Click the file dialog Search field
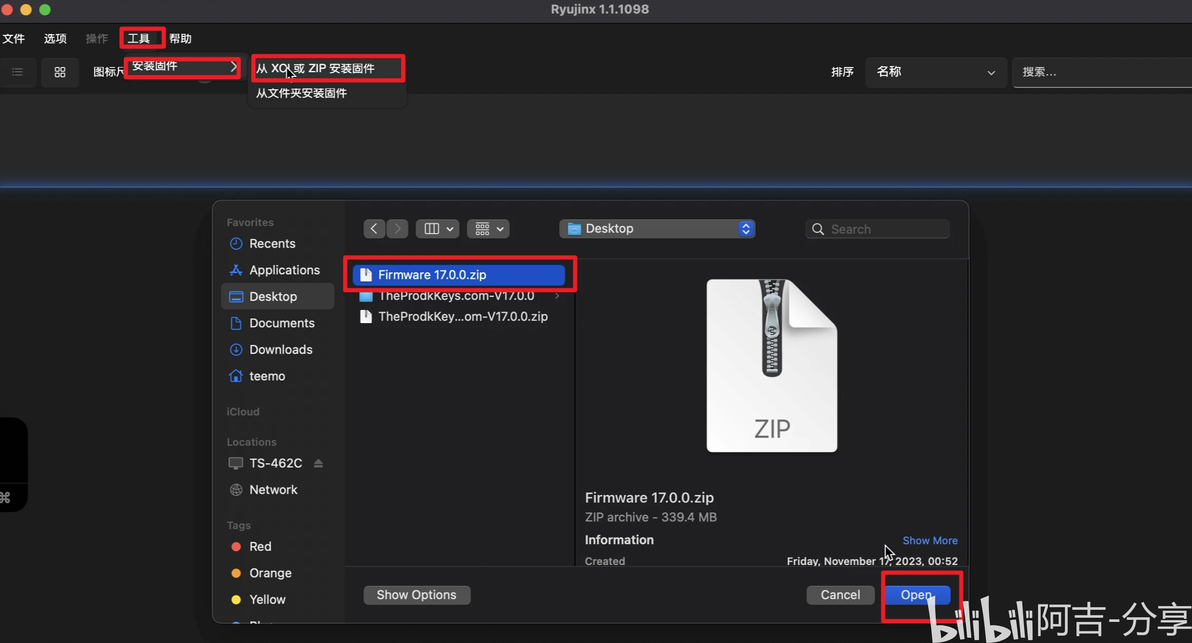Viewport: 1192px width, 643px height. (x=878, y=229)
